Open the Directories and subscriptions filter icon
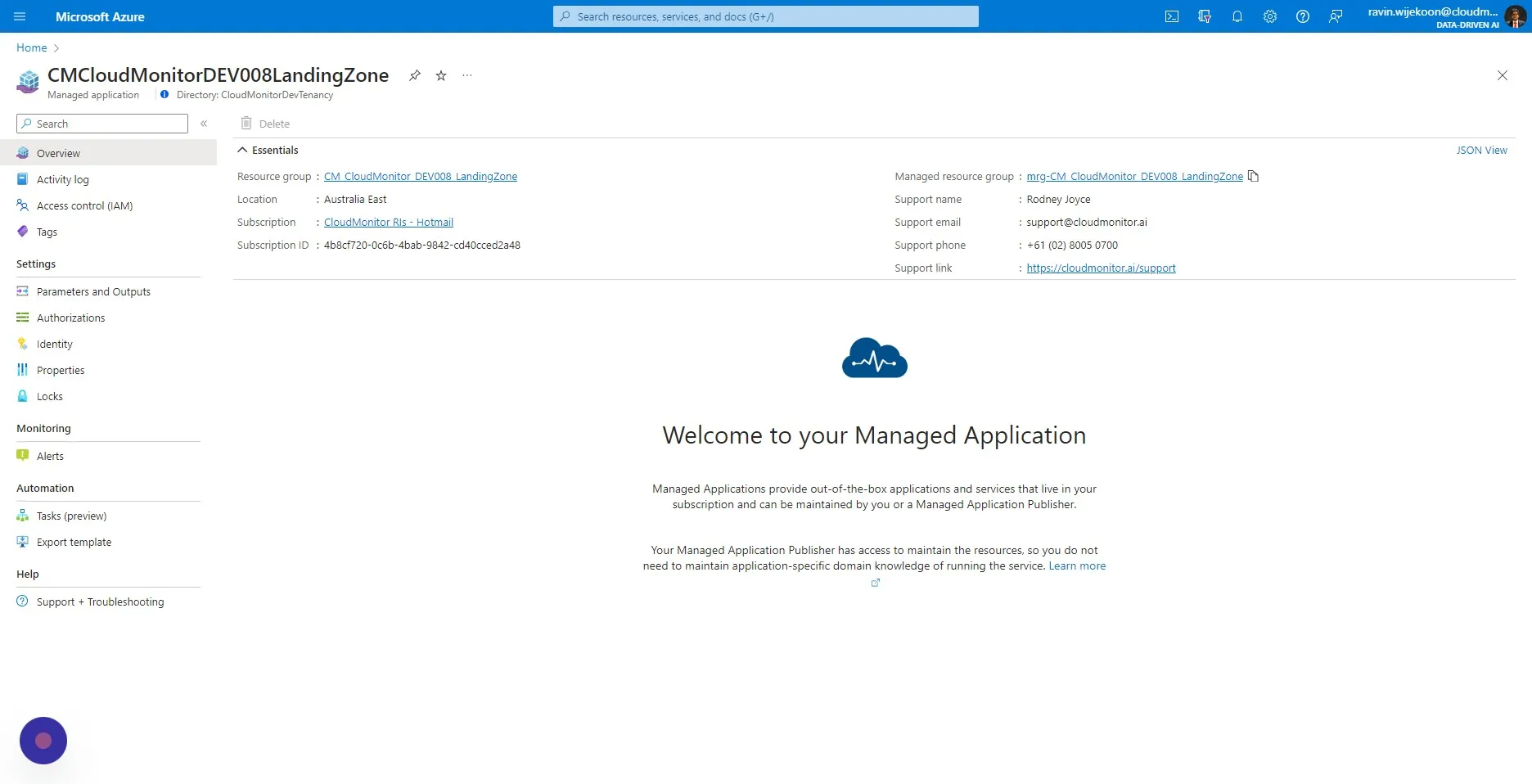 point(1205,16)
